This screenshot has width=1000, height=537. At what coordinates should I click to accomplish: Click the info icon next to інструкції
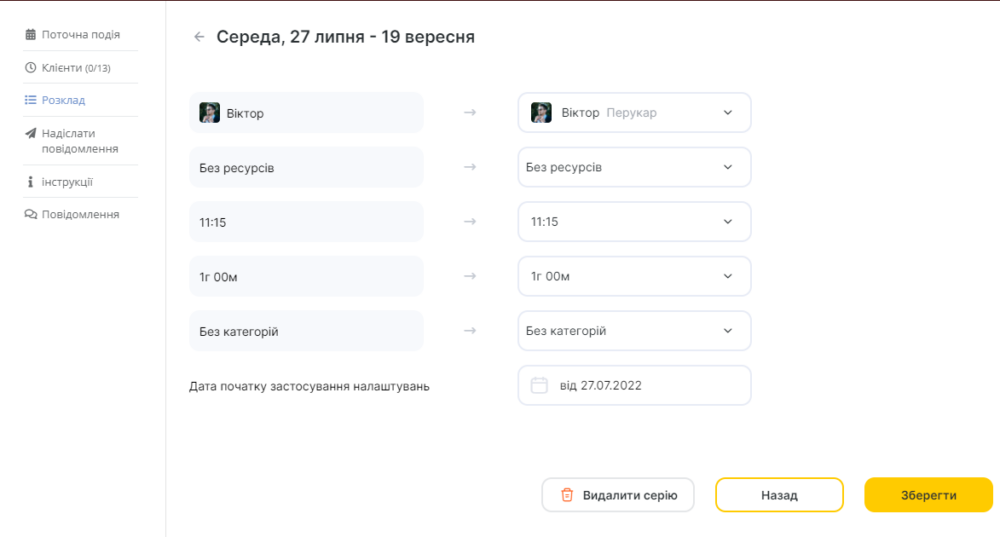30,182
